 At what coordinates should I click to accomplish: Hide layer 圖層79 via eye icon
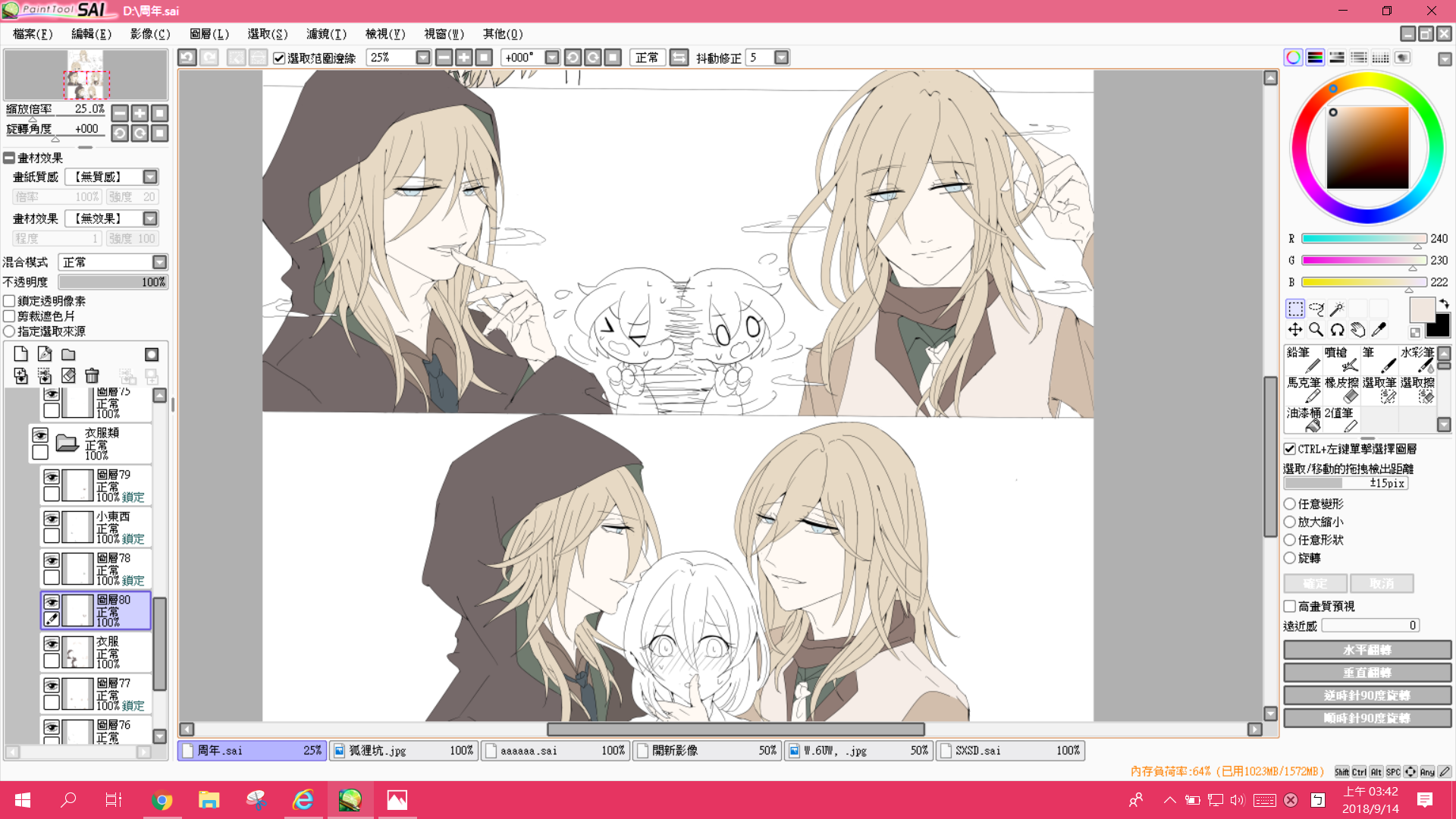(x=52, y=477)
